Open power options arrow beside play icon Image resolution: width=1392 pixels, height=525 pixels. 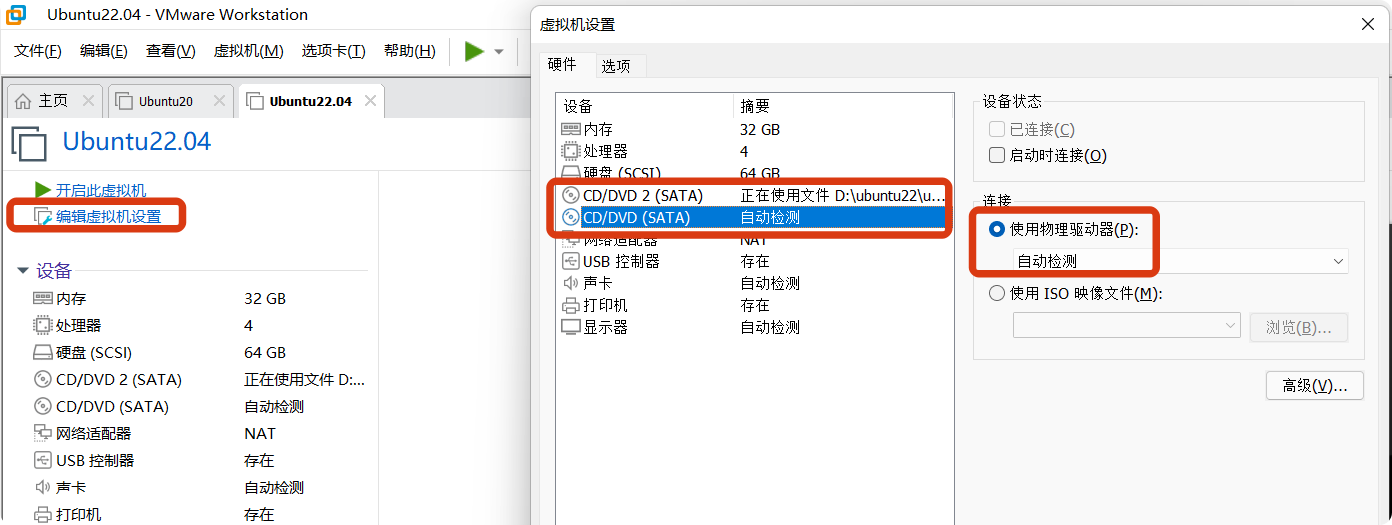point(499,52)
